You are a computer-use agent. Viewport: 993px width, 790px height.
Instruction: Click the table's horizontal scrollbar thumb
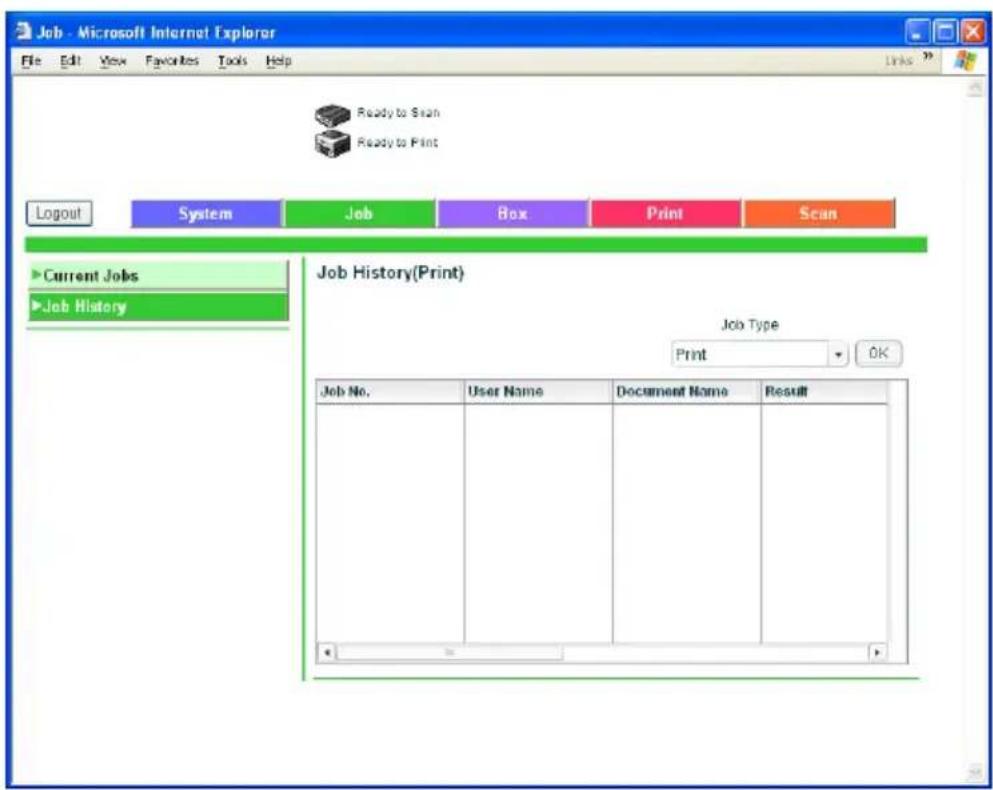pyautogui.click(x=450, y=652)
